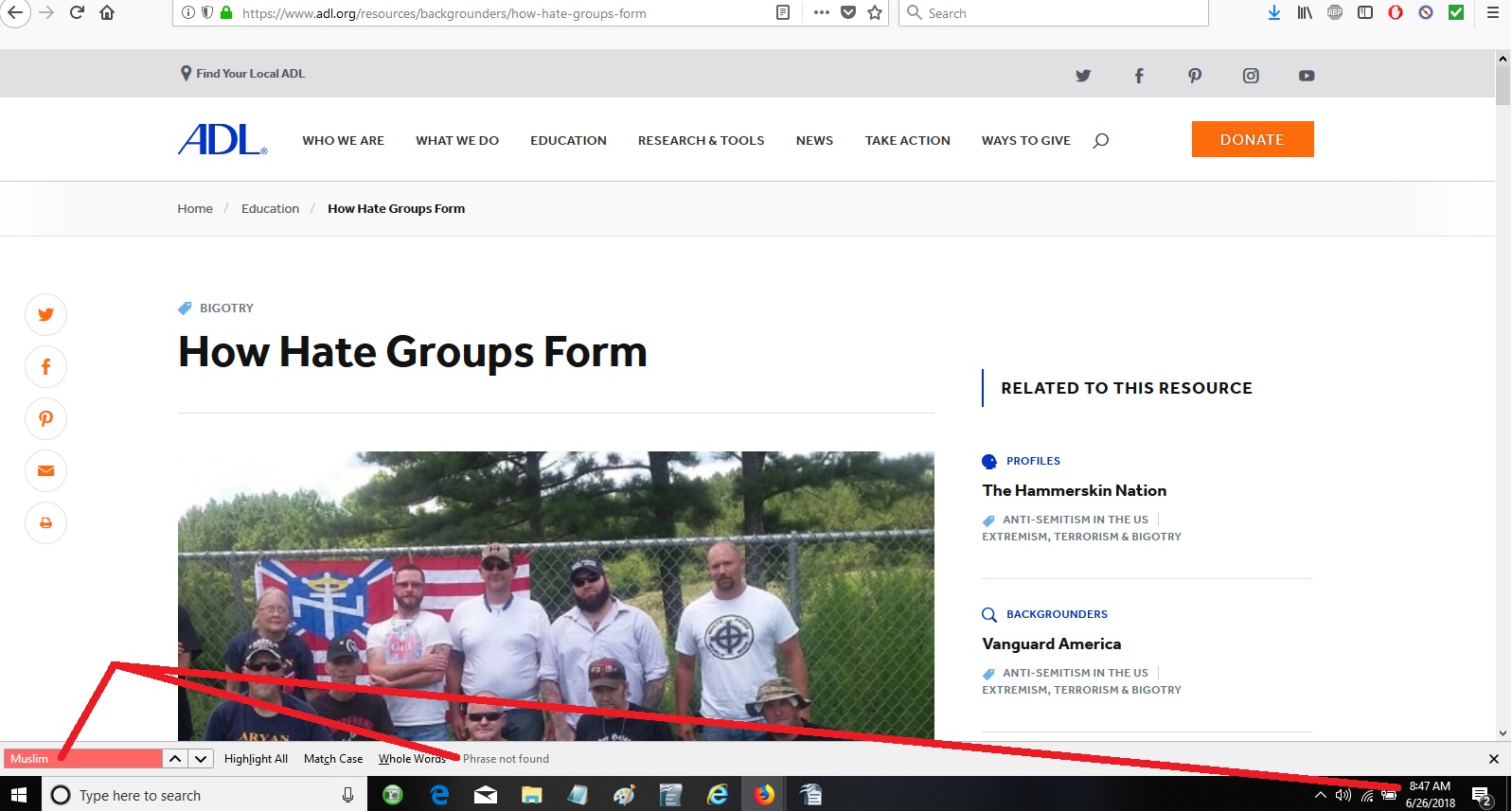Viewport: 1512px width, 811px height.
Task: Find previous match with up arrow
Action: click(175, 758)
